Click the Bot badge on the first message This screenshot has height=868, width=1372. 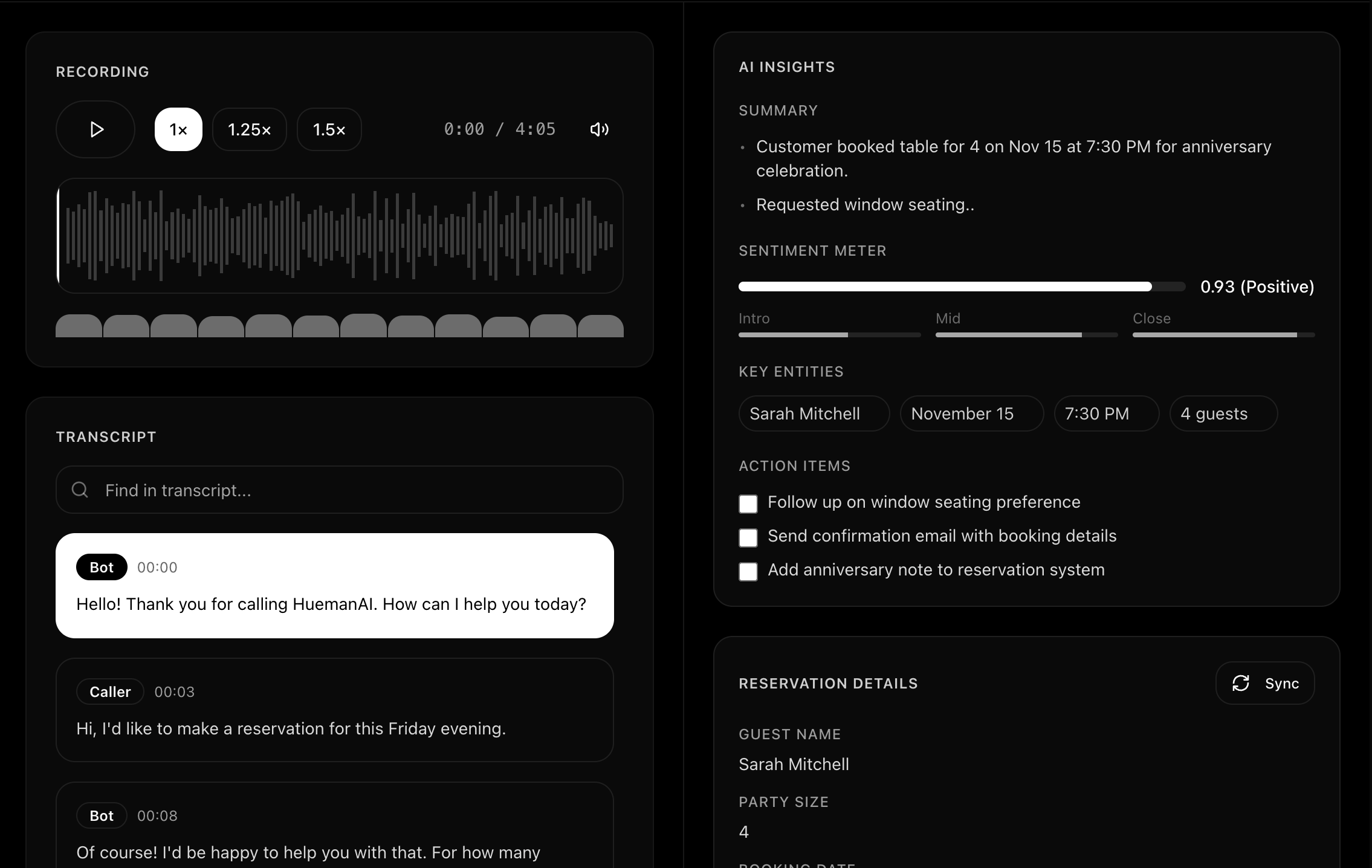(101, 567)
